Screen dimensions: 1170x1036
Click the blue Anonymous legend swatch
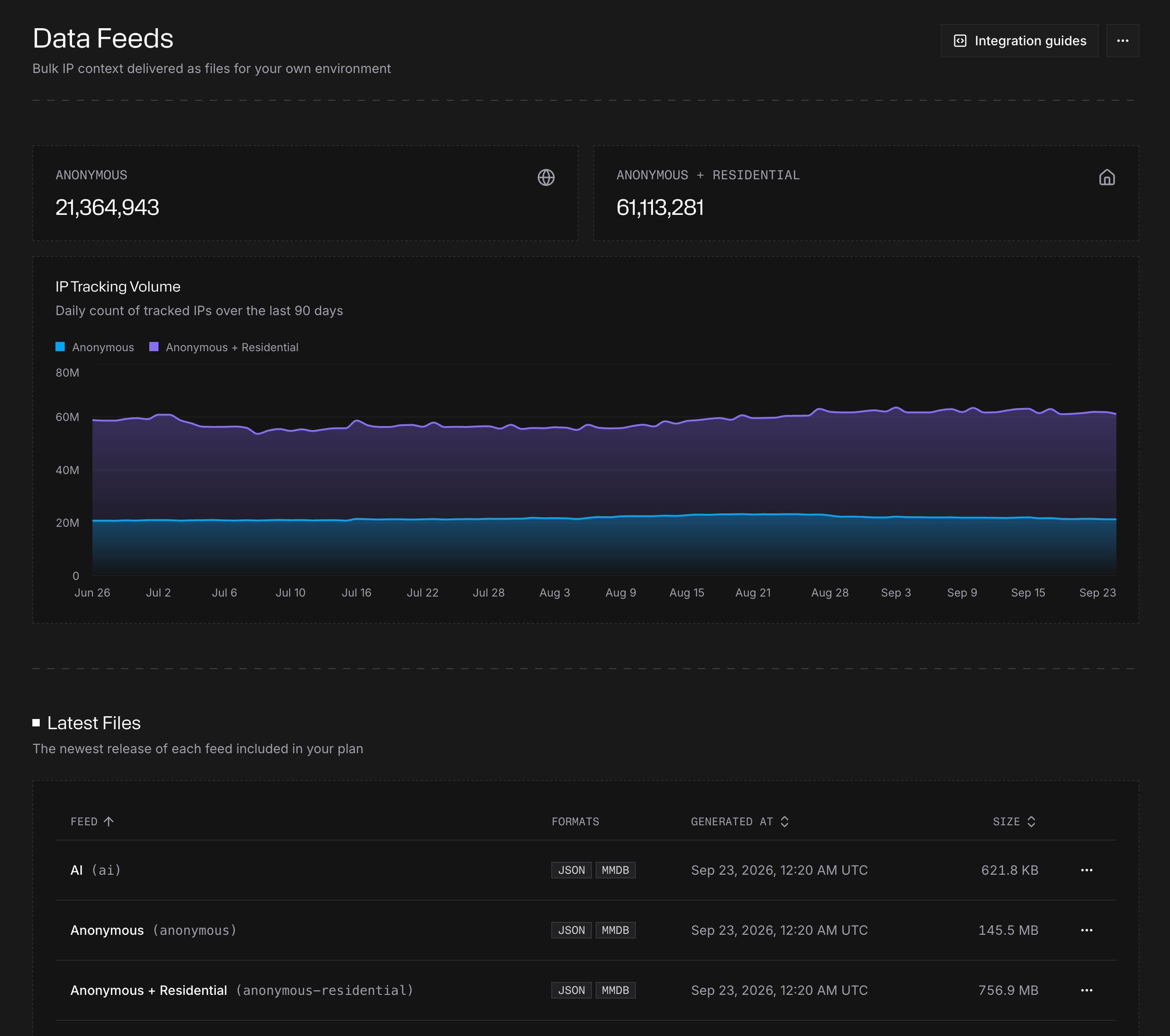coord(60,346)
